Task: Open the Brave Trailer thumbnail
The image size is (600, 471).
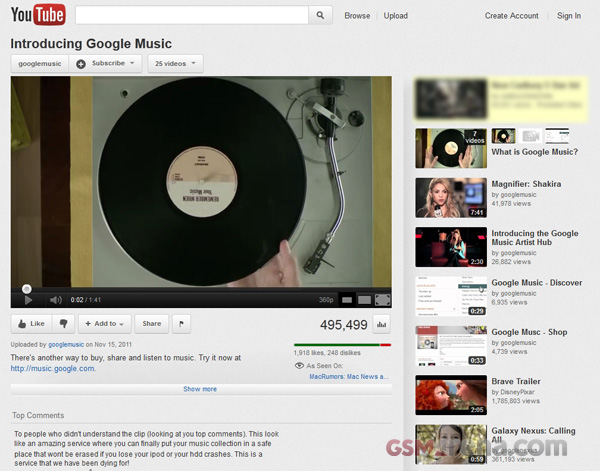Action: [451, 395]
